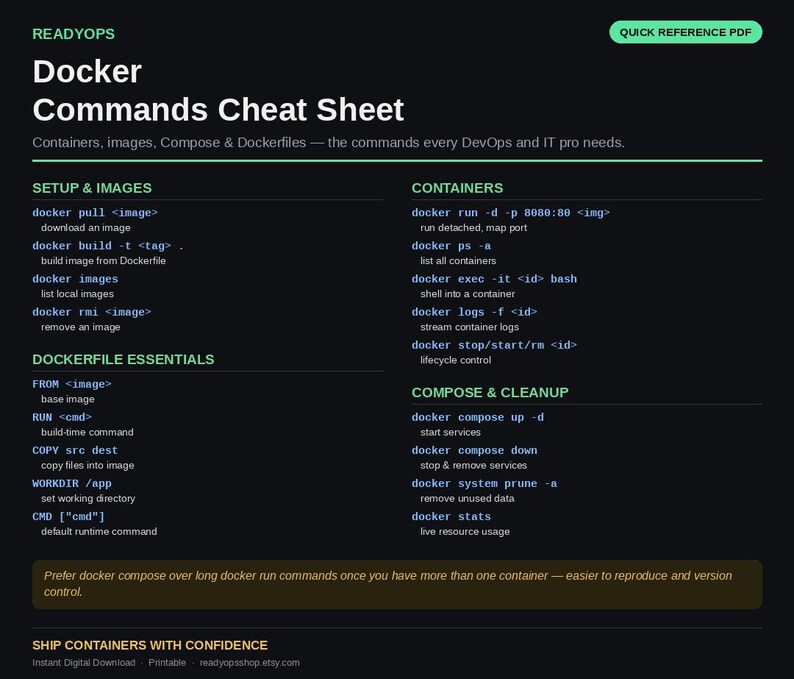Viewport: 794px width, 679px height.
Task: Click SHIP CONTAINERS WITH CONFIDENCE footer heading
Action: click(150, 645)
